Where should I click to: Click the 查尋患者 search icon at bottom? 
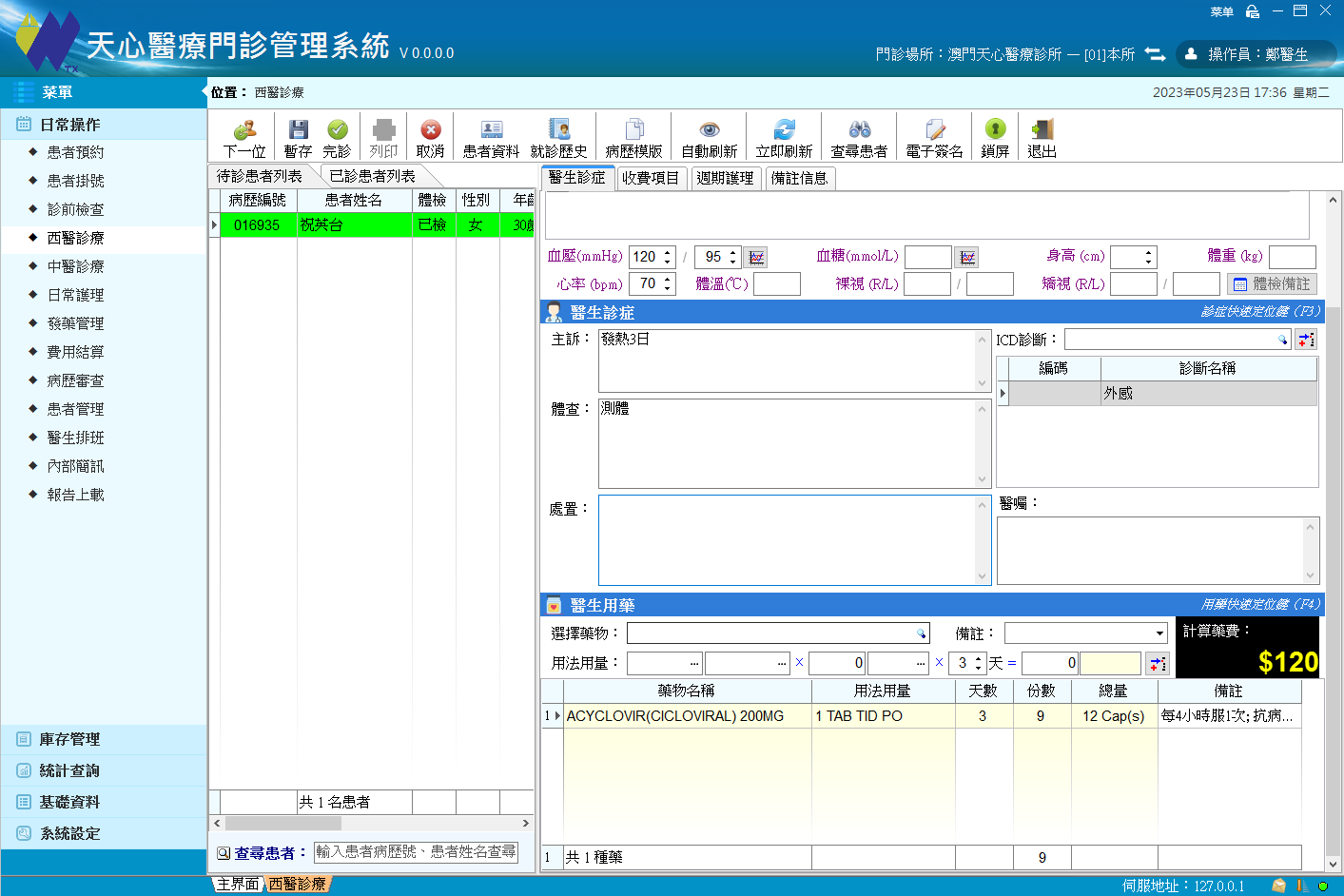[x=224, y=853]
